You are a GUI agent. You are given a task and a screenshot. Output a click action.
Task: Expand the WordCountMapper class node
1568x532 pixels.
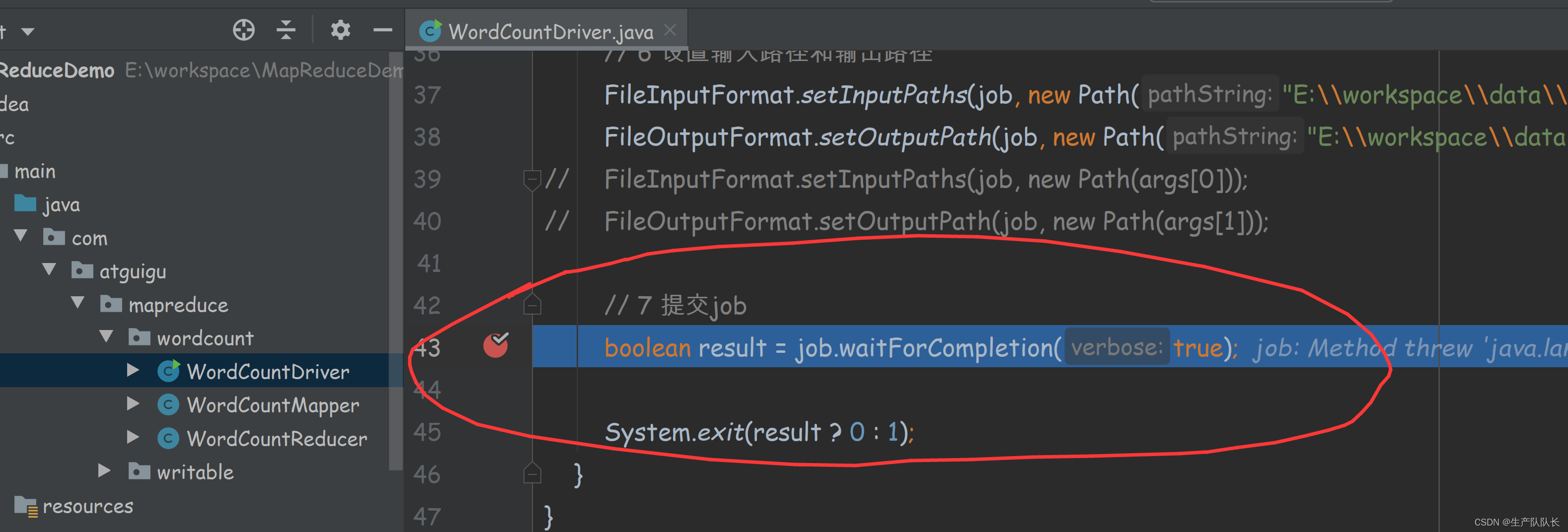(x=133, y=403)
